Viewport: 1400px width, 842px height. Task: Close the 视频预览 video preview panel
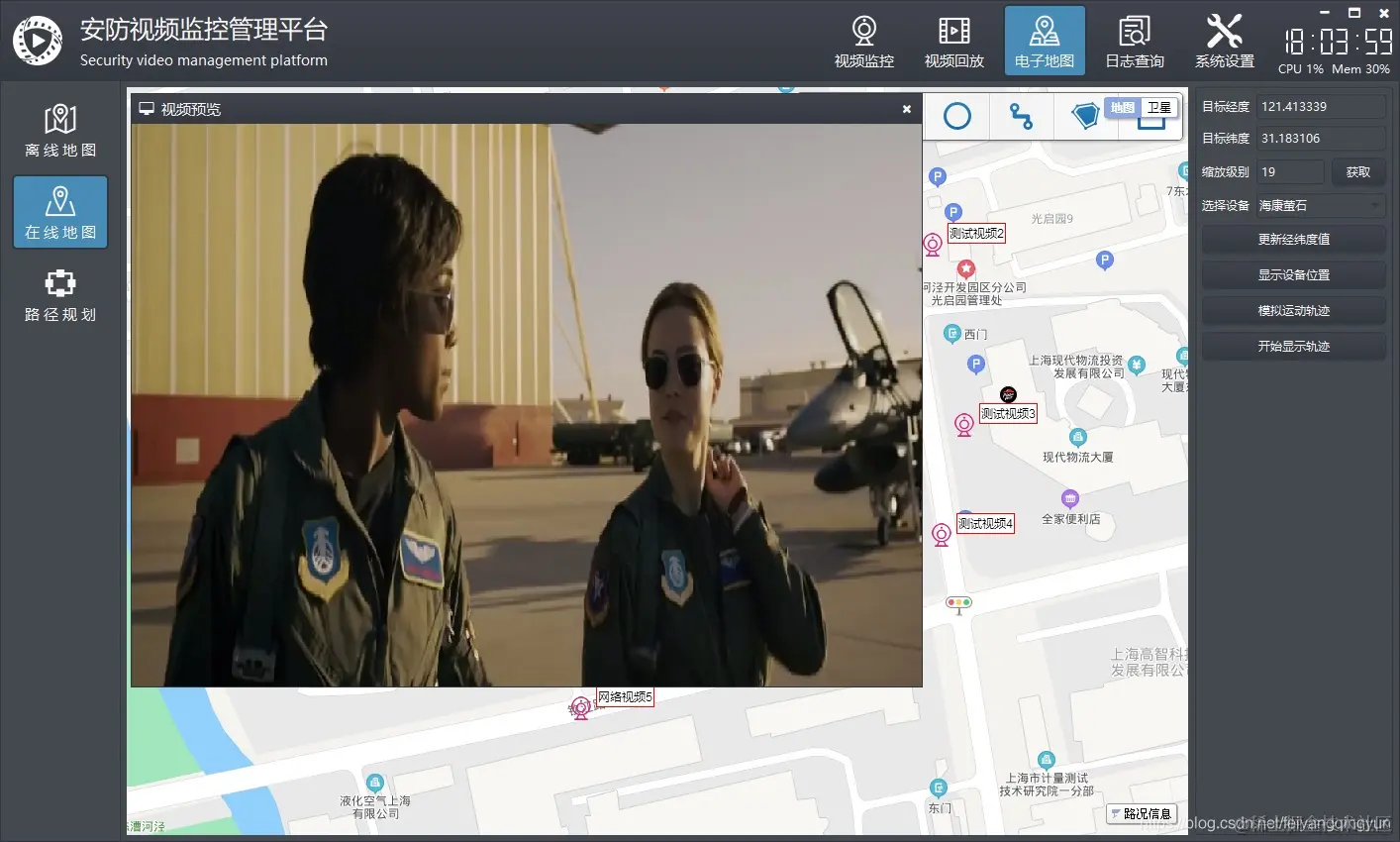click(x=907, y=109)
